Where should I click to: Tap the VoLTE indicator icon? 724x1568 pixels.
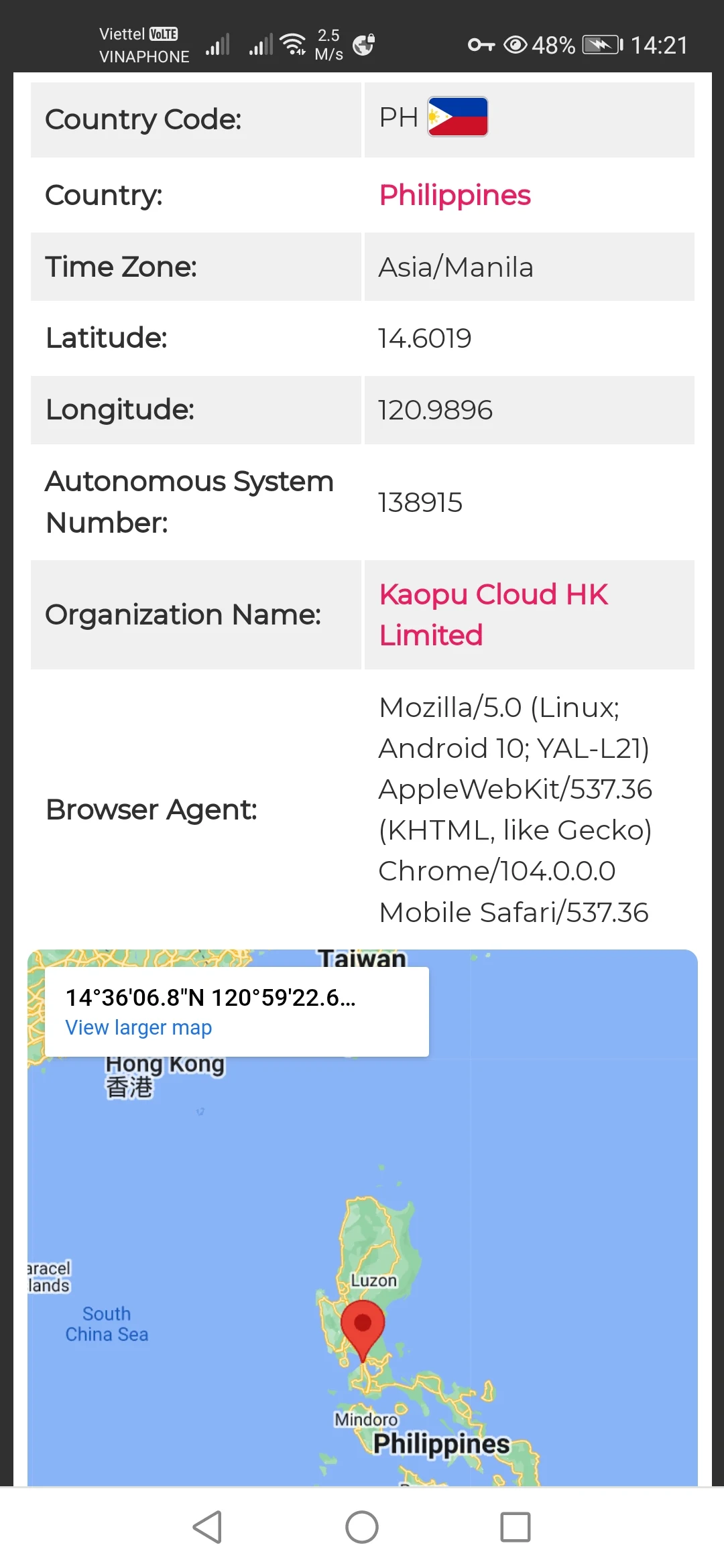coord(164,34)
